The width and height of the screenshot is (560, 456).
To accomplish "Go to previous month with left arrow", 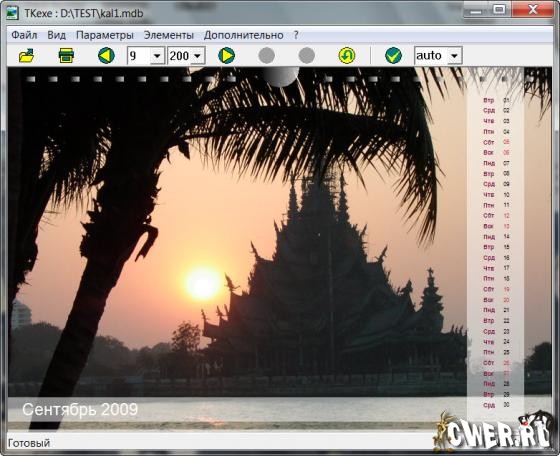I will [x=106, y=56].
